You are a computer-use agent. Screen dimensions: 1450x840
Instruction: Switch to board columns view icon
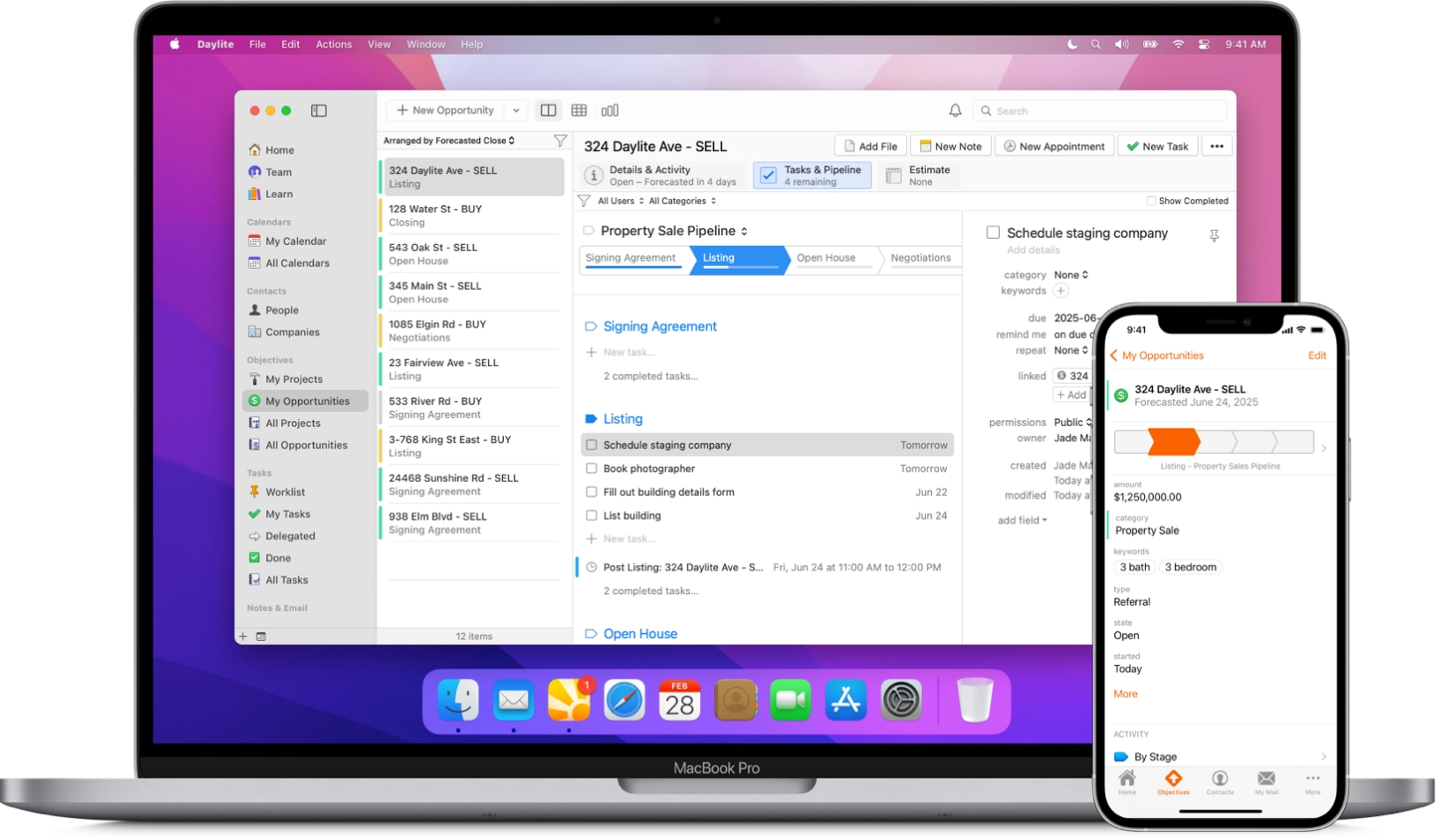(x=610, y=111)
